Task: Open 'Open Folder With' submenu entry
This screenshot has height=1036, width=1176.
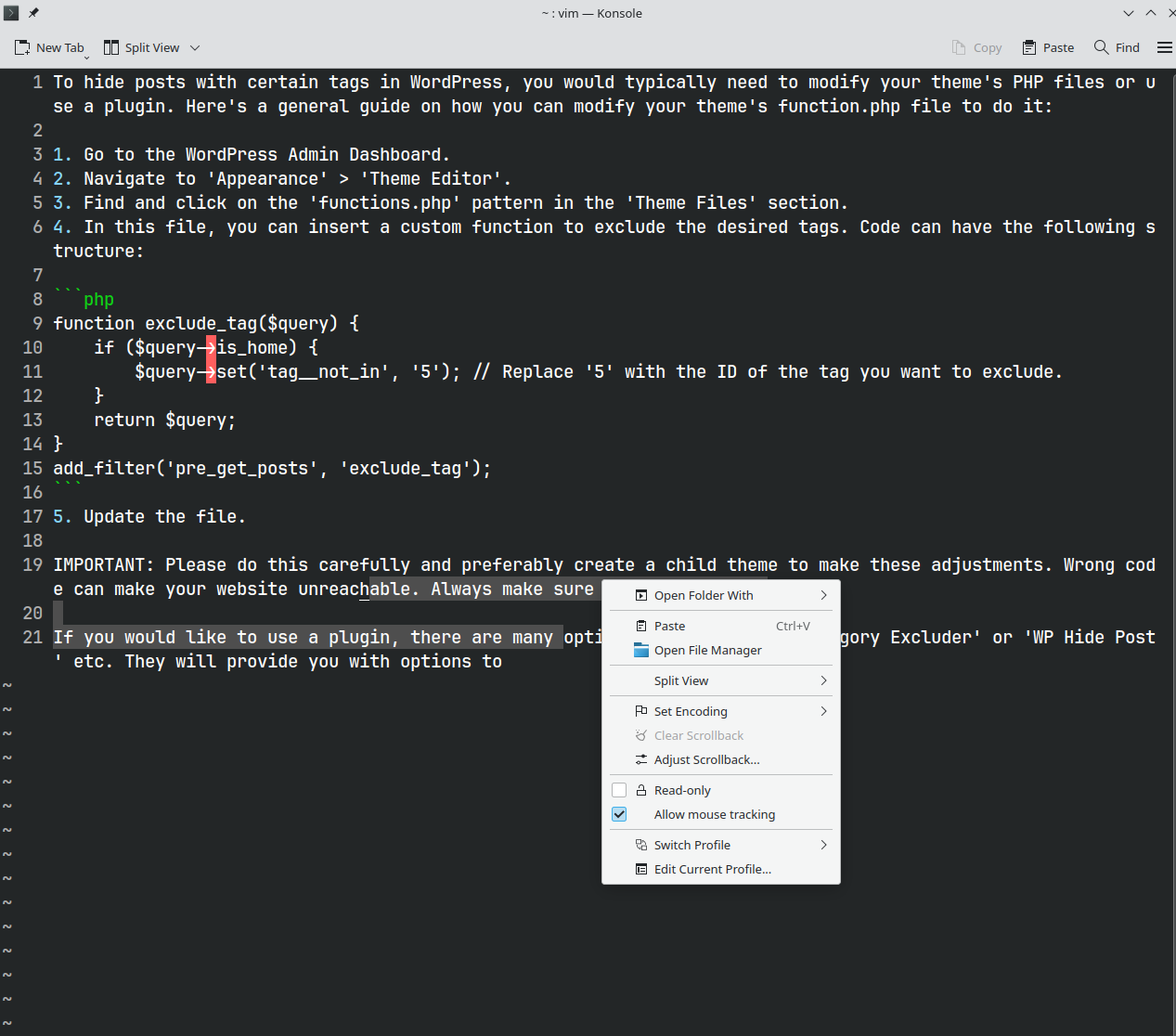Action: 721,595
